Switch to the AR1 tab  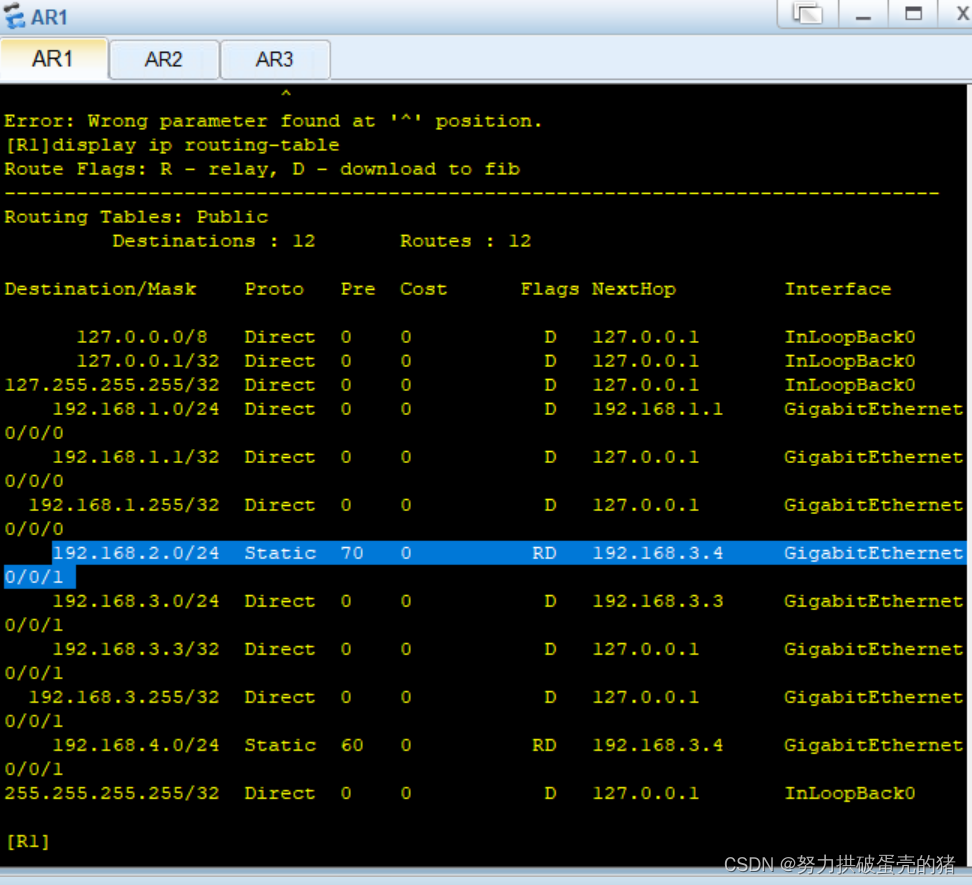[53, 59]
